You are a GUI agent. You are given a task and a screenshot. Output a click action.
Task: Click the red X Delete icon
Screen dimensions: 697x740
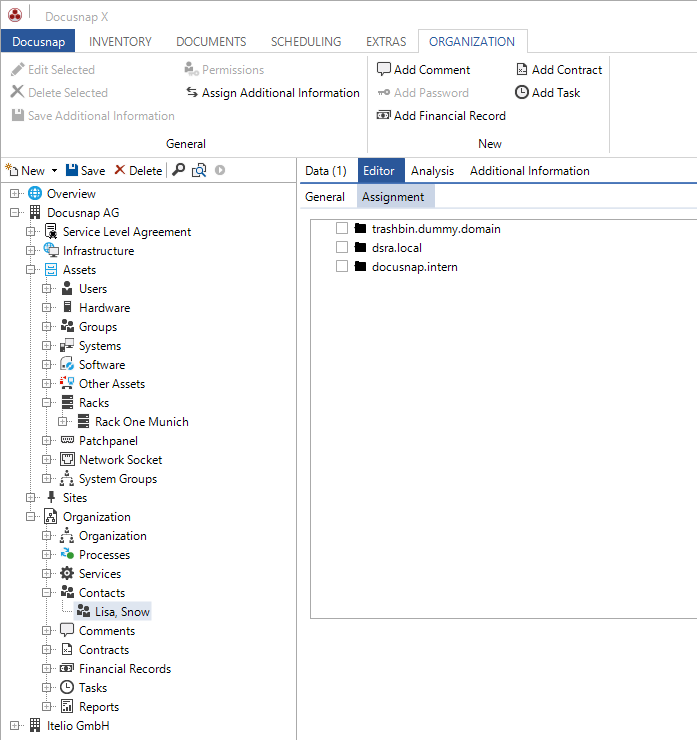pyautogui.click(x=120, y=170)
